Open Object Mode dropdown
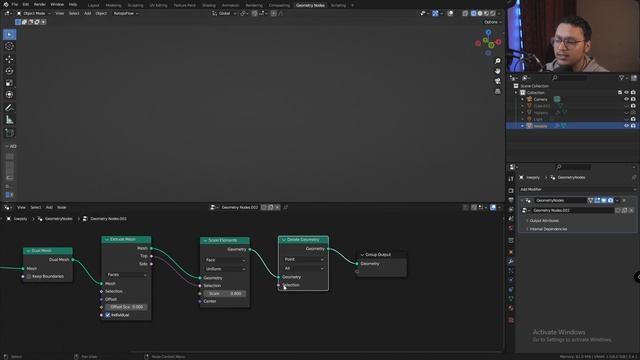 click(33, 13)
